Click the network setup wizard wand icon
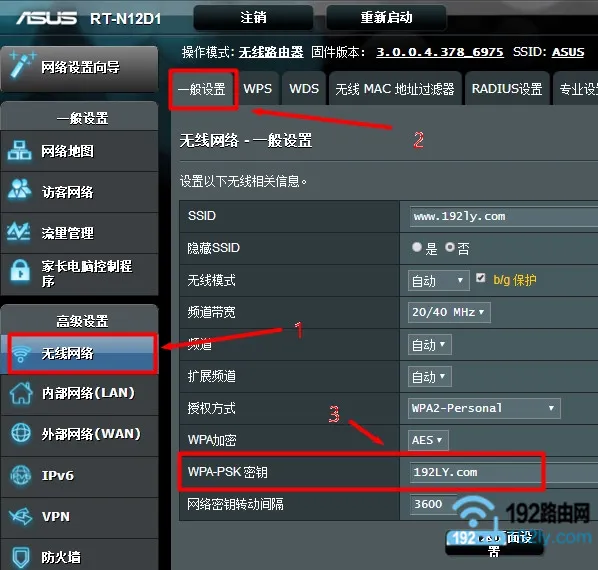This screenshot has height=570, width=598. pyautogui.click(x=22, y=65)
